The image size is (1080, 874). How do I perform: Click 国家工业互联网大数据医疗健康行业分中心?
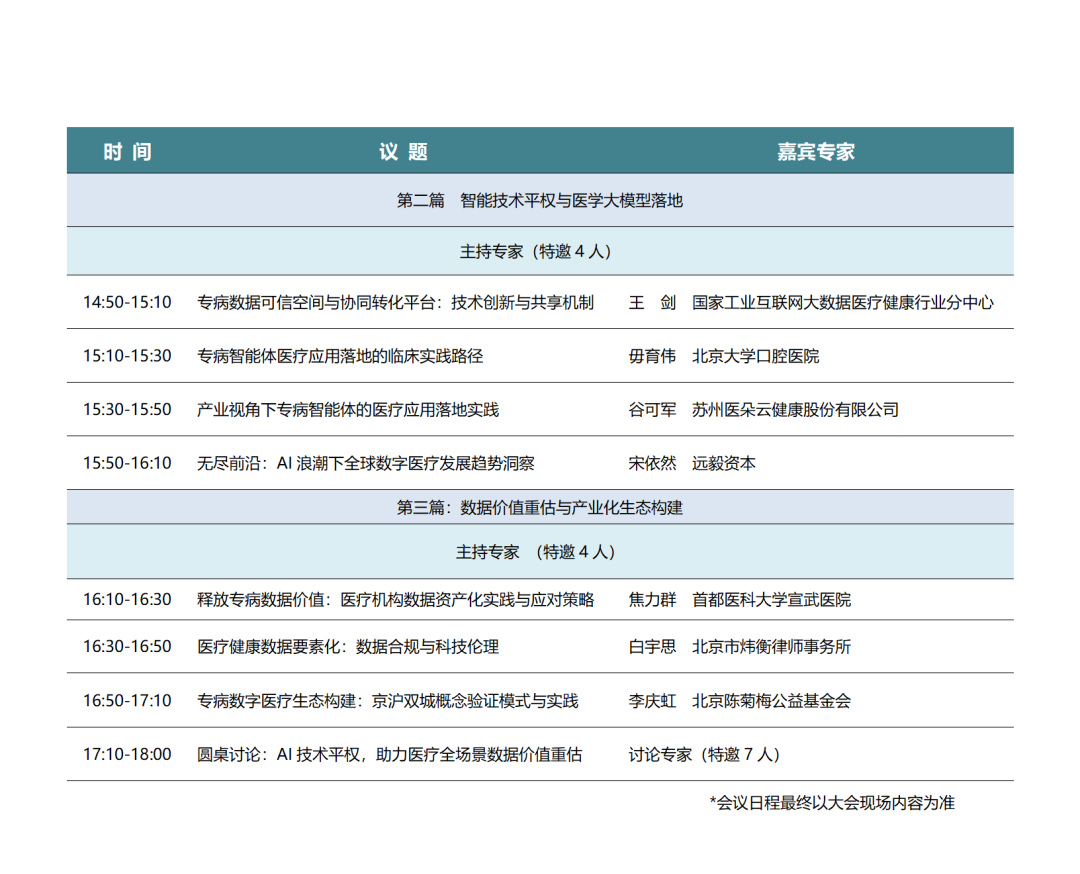click(843, 302)
